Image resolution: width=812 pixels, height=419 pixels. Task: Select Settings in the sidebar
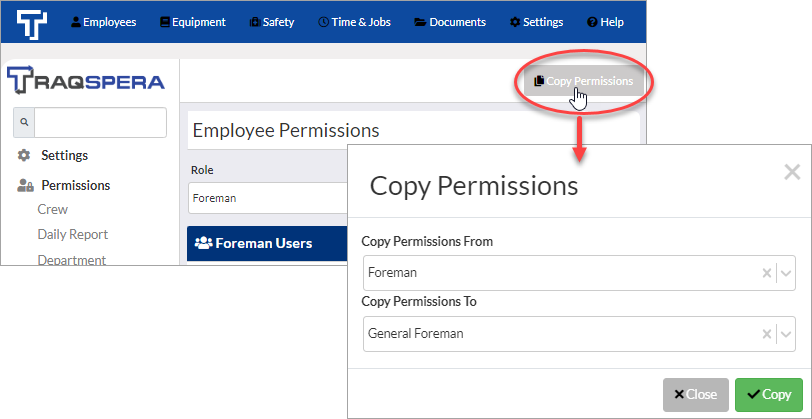(64, 155)
